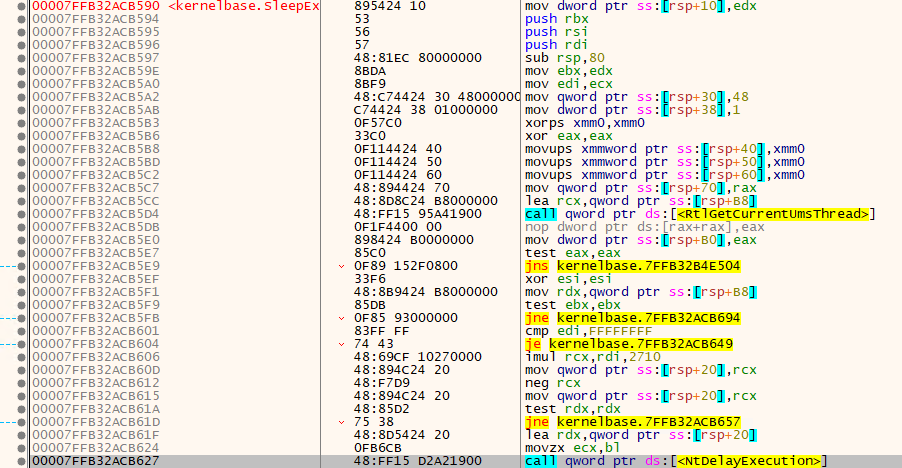Screen dimensions: 902x468
Task: Toggle breakpoint dot at address 00007FFB32ACB627
Action: click(x=22, y=461)
